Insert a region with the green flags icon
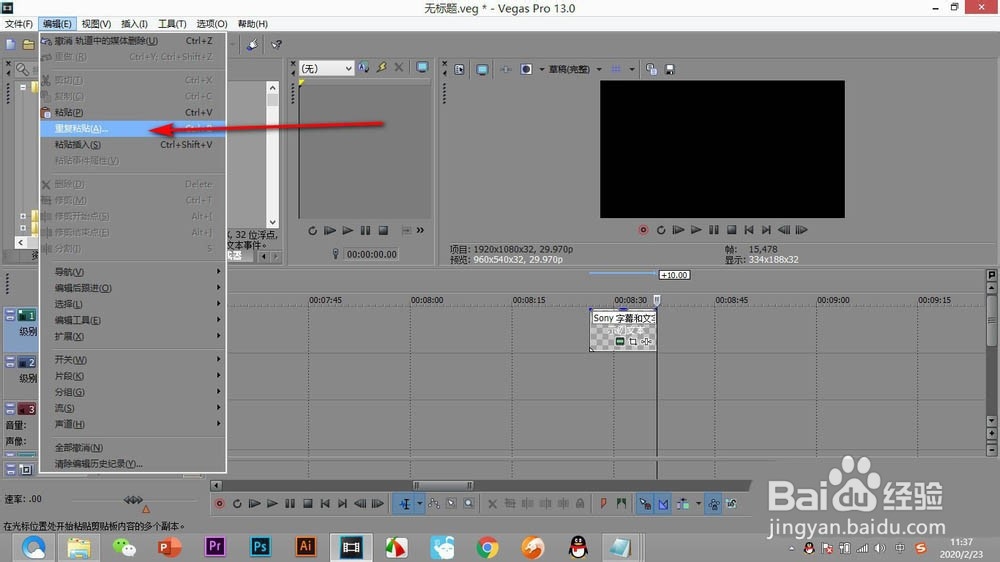 click(x=621, y=503)
